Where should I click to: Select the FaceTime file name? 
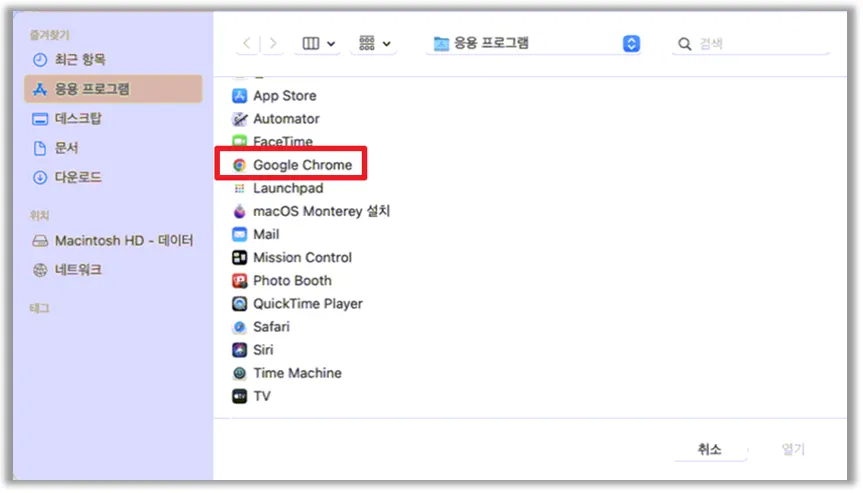[x=283, y=141]
